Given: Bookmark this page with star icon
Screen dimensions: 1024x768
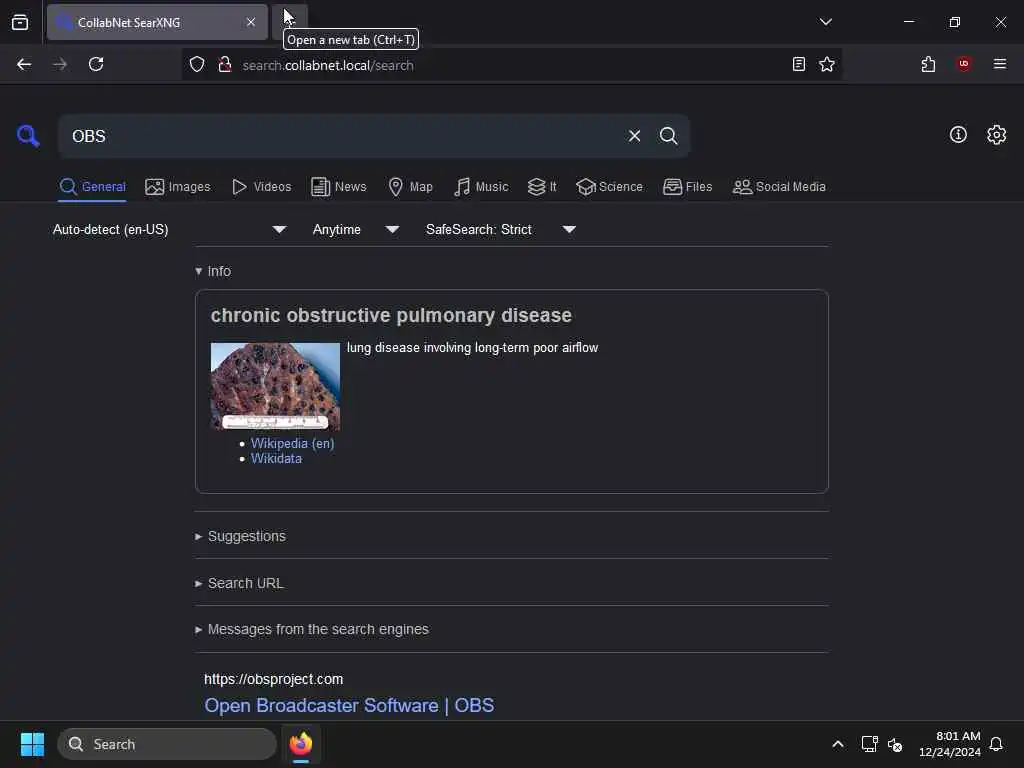Looking at the screenshot, I should [x=827, y=64].
